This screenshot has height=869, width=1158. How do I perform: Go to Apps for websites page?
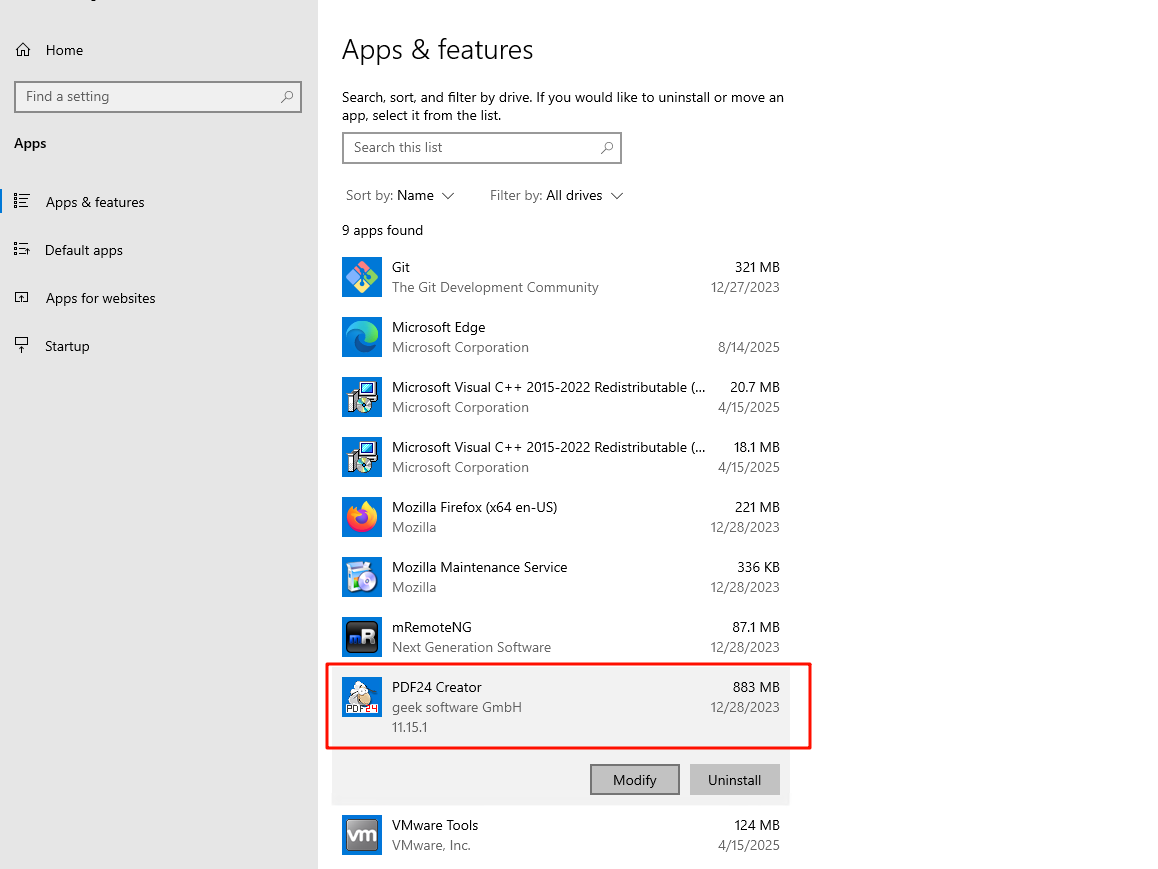[100, 298]
